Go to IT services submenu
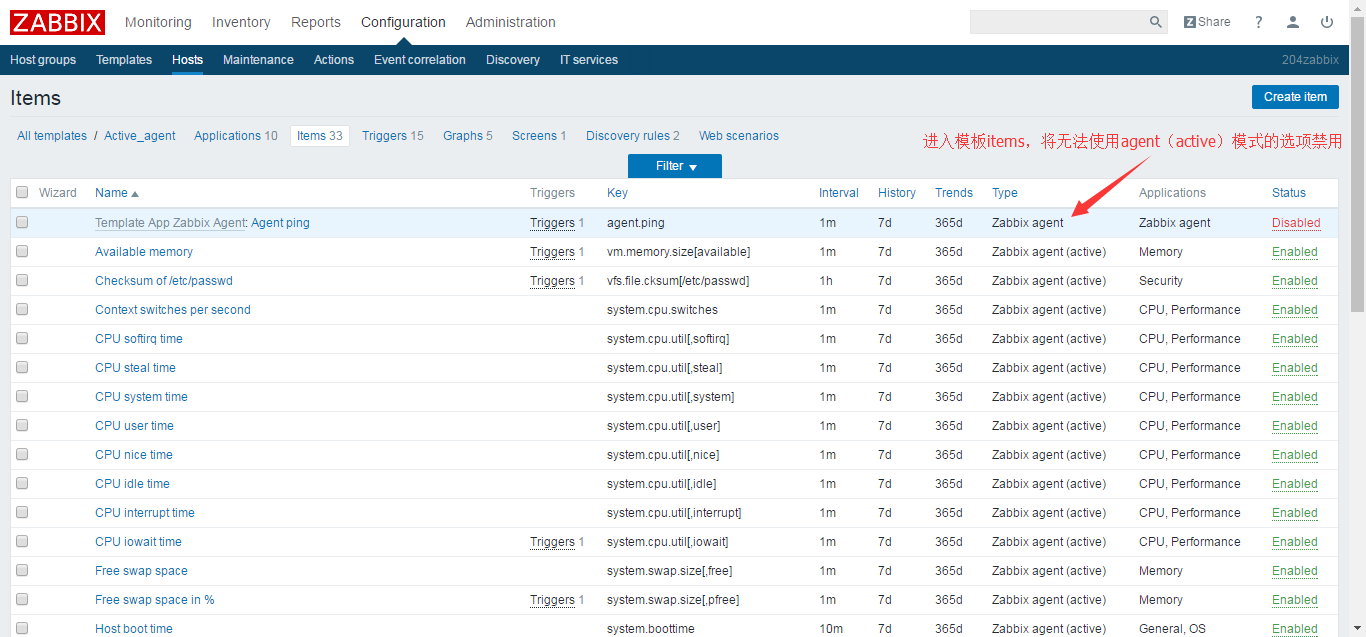 tap(589, 60)
